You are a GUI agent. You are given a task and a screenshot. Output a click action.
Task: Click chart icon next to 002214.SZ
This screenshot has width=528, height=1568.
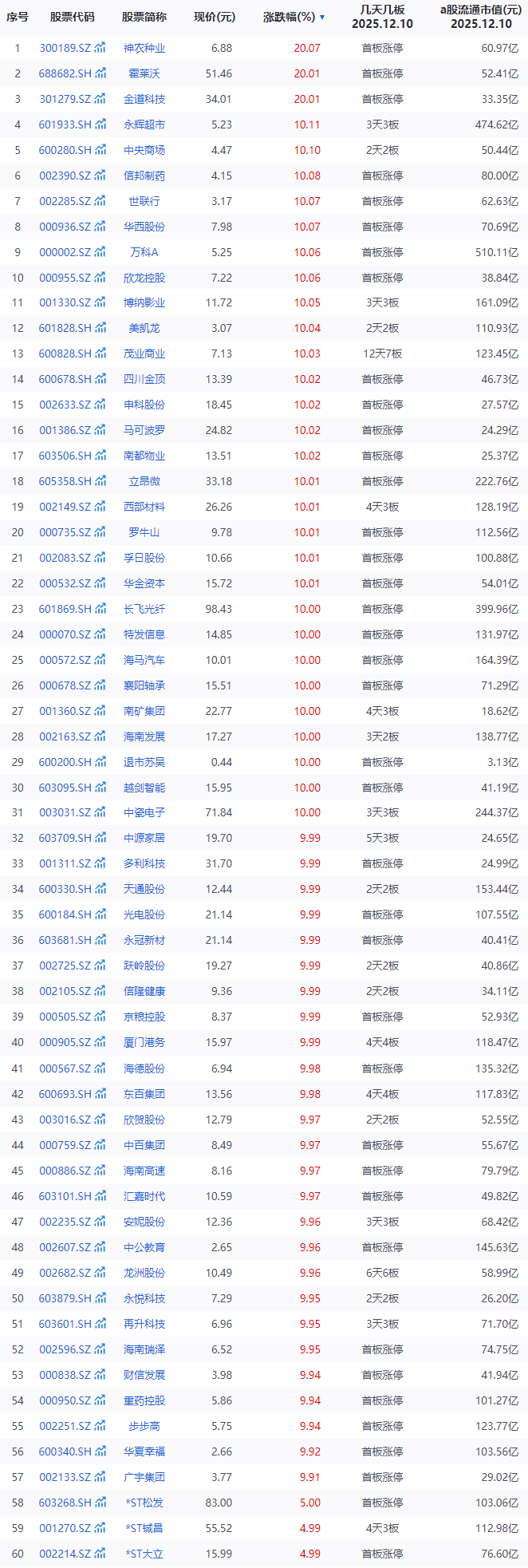[100, 1554]
